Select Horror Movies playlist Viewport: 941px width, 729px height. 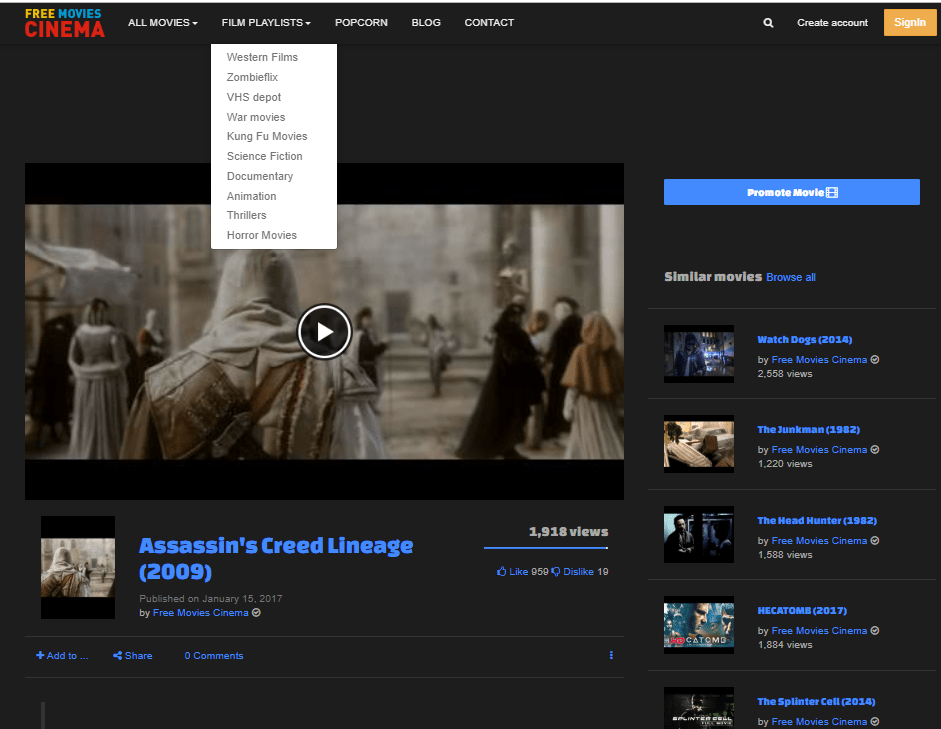(262, 235)
